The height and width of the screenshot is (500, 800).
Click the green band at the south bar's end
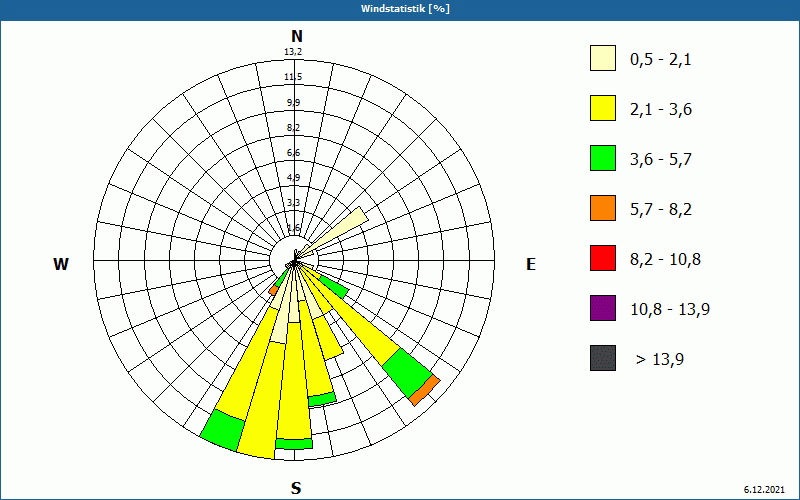coord(294,444)
